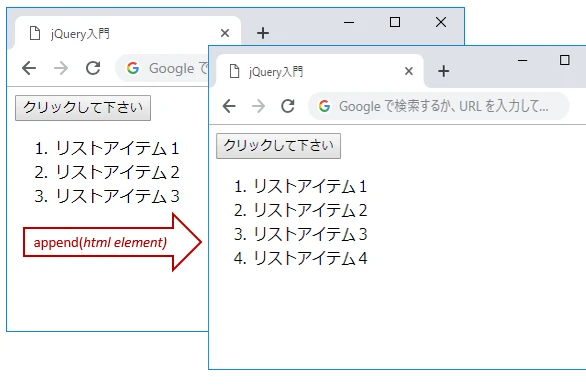Viewport: 586px width, 385px height.
Task: Close the rear browser window
Action: tap(441, 22)
